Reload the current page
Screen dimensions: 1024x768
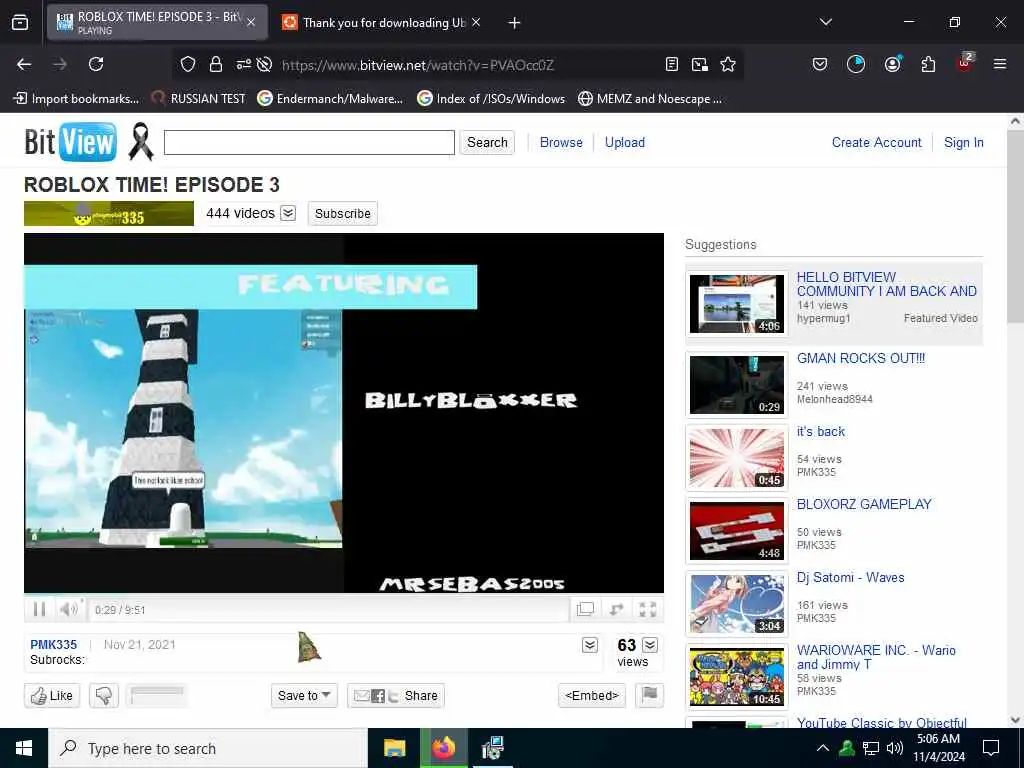click(96, 64)
